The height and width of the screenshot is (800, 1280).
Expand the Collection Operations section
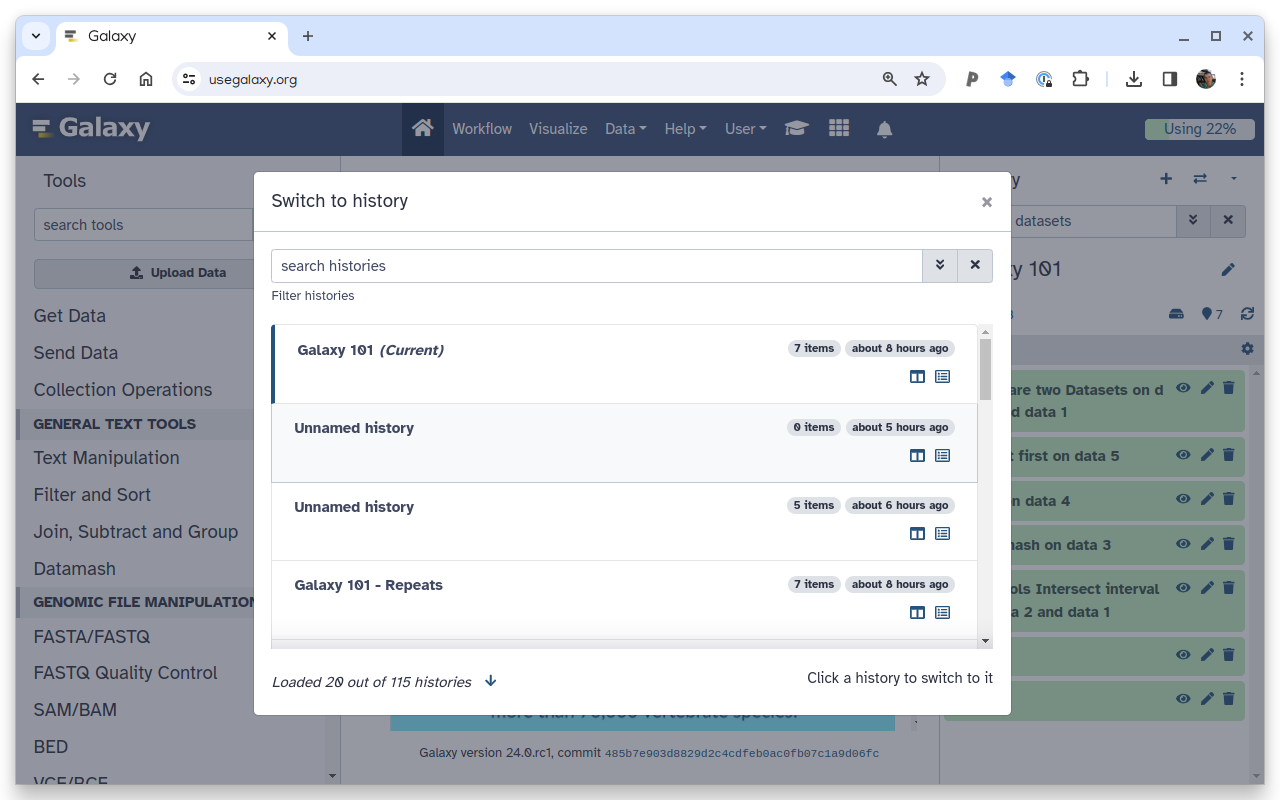123,390
